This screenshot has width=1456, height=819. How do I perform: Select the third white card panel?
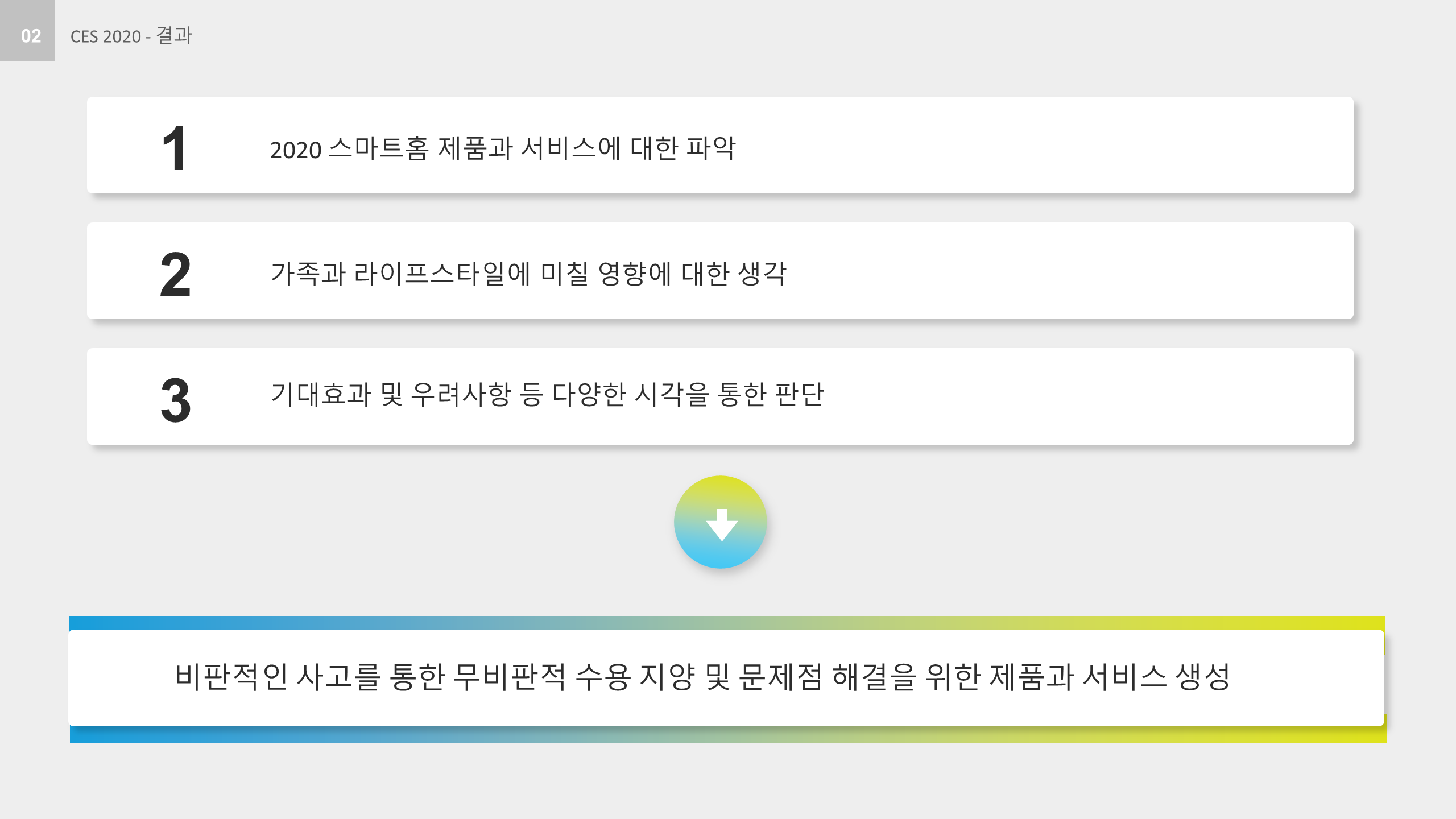(720, 396)
